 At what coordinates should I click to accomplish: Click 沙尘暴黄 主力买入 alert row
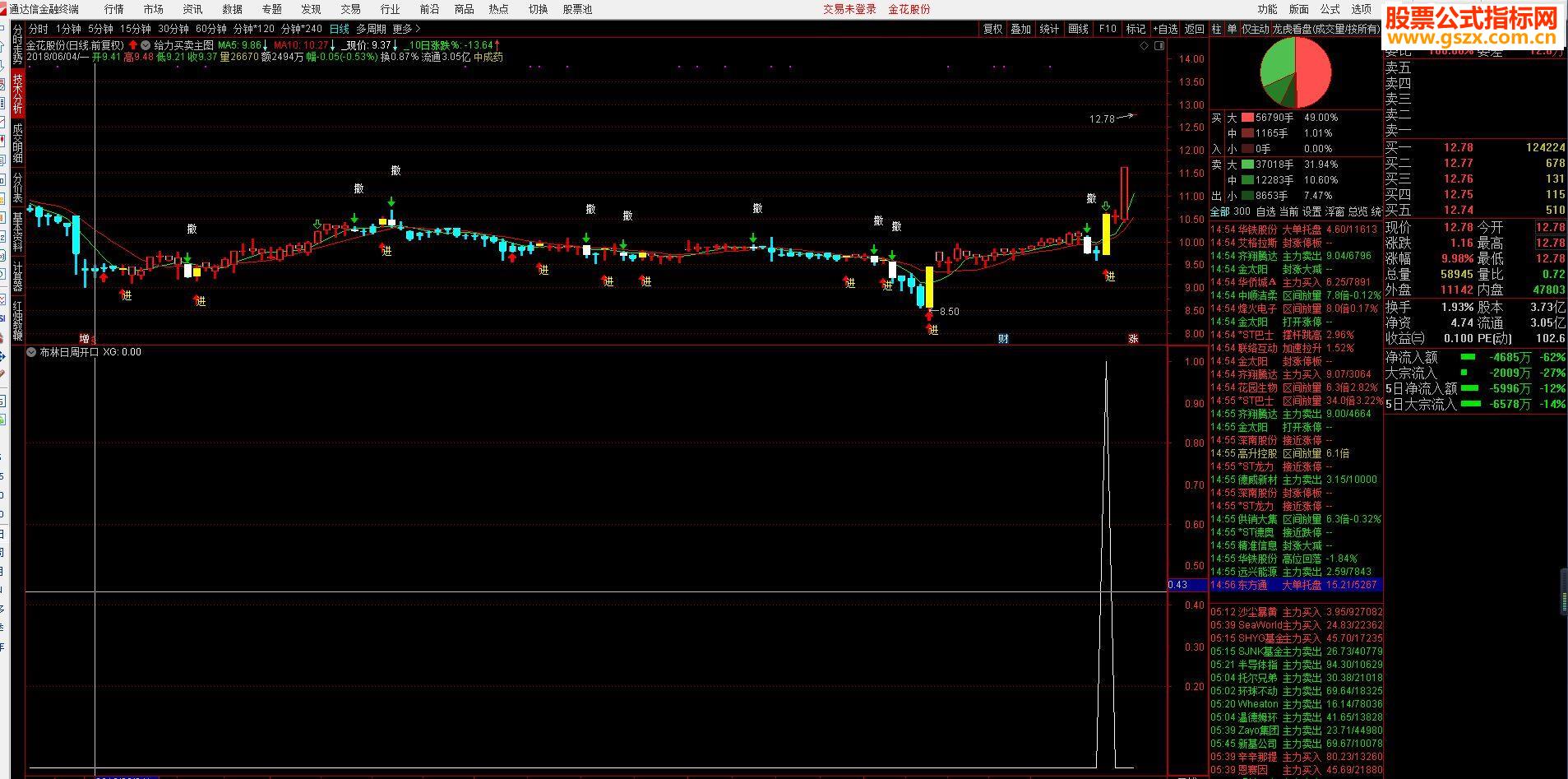1296,612
